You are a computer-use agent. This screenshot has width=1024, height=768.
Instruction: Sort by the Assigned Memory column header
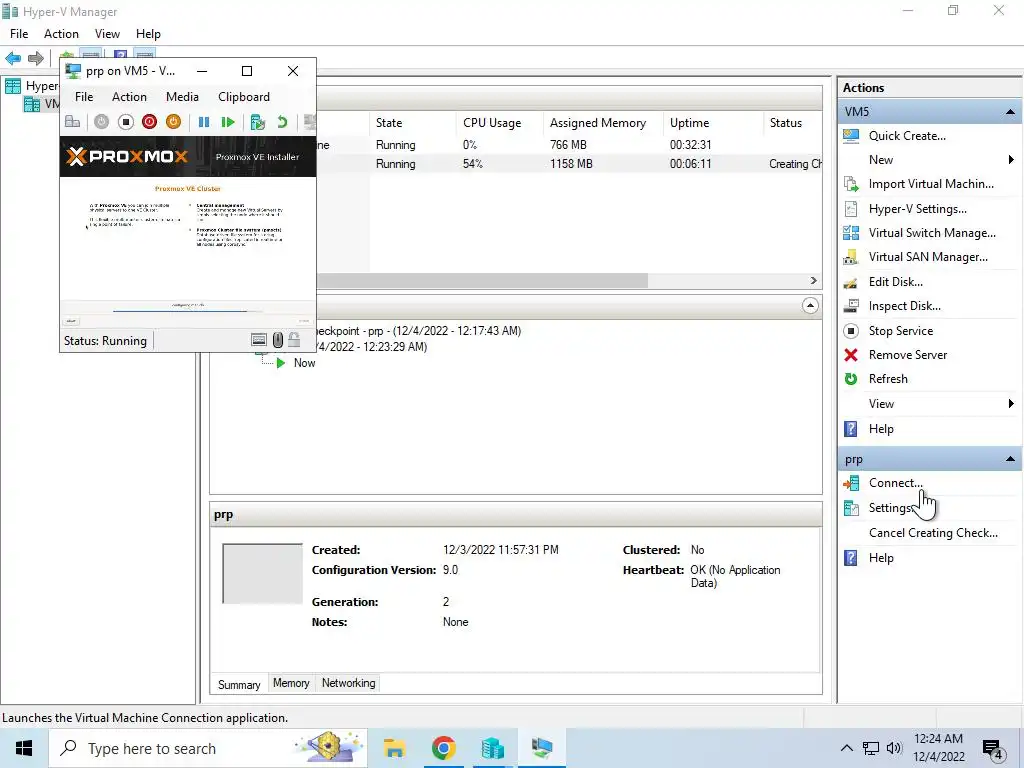(603, 123)
